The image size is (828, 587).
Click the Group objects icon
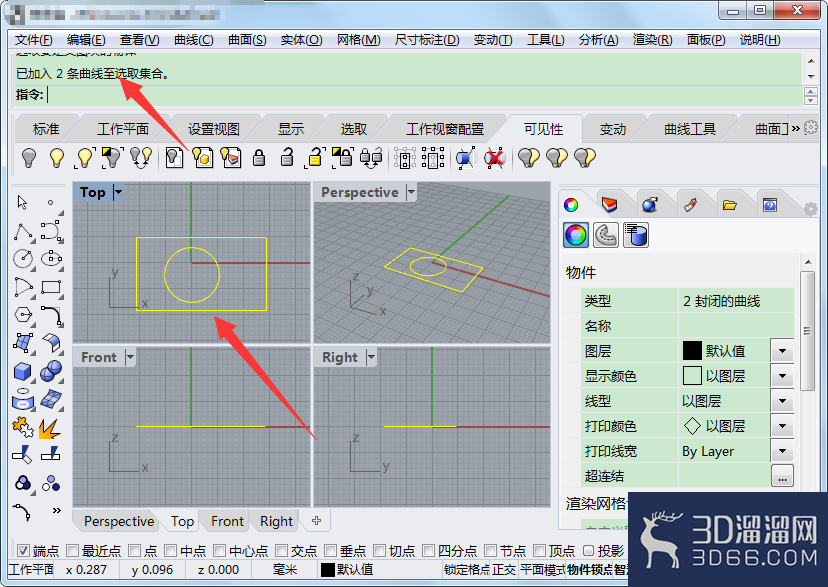coord(23,483)
